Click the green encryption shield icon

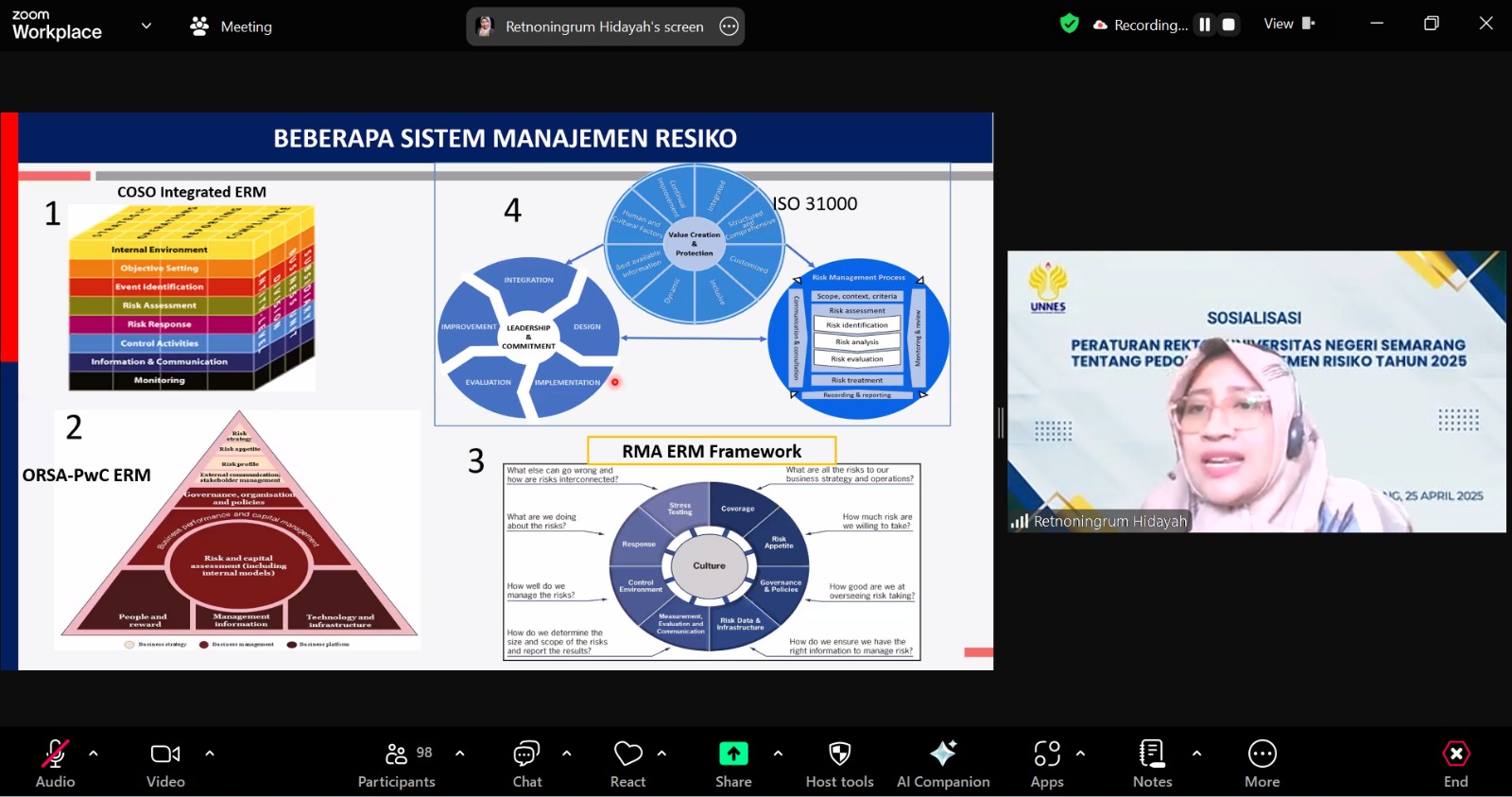pyautogui.click(x=1069, y=25)
